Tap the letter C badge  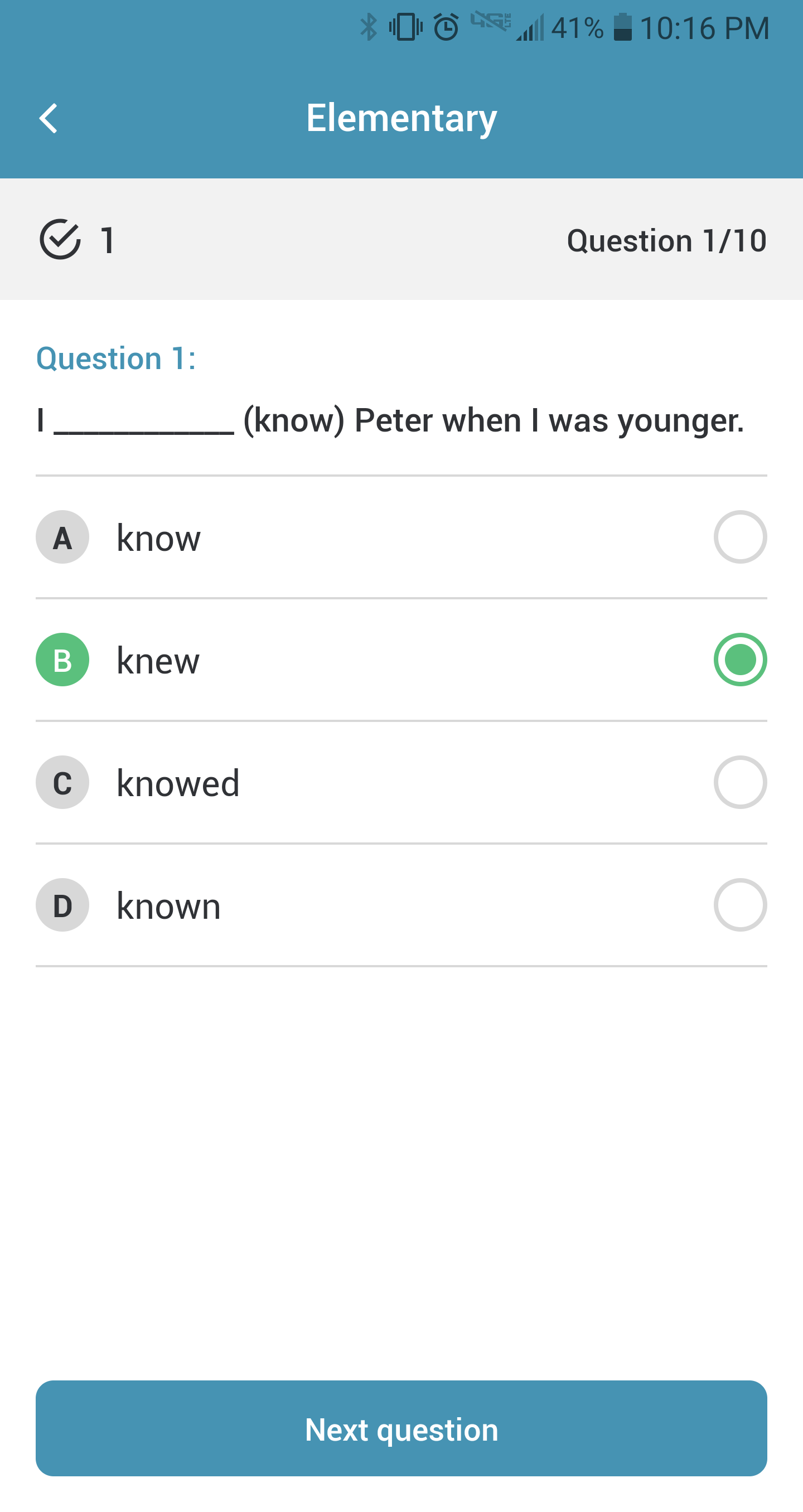62,782
